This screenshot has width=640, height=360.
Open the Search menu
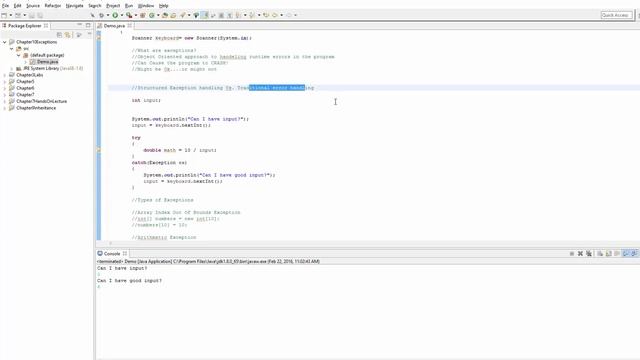pos(95,6)
